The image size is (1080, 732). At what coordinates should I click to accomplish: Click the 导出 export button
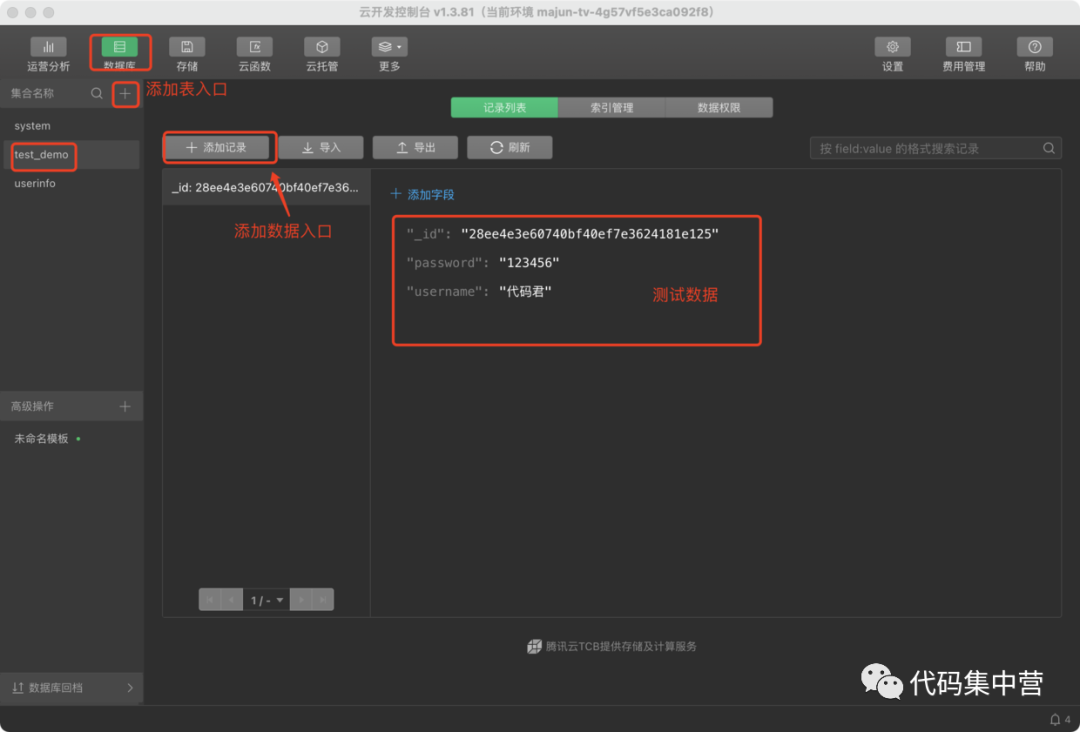415,147
